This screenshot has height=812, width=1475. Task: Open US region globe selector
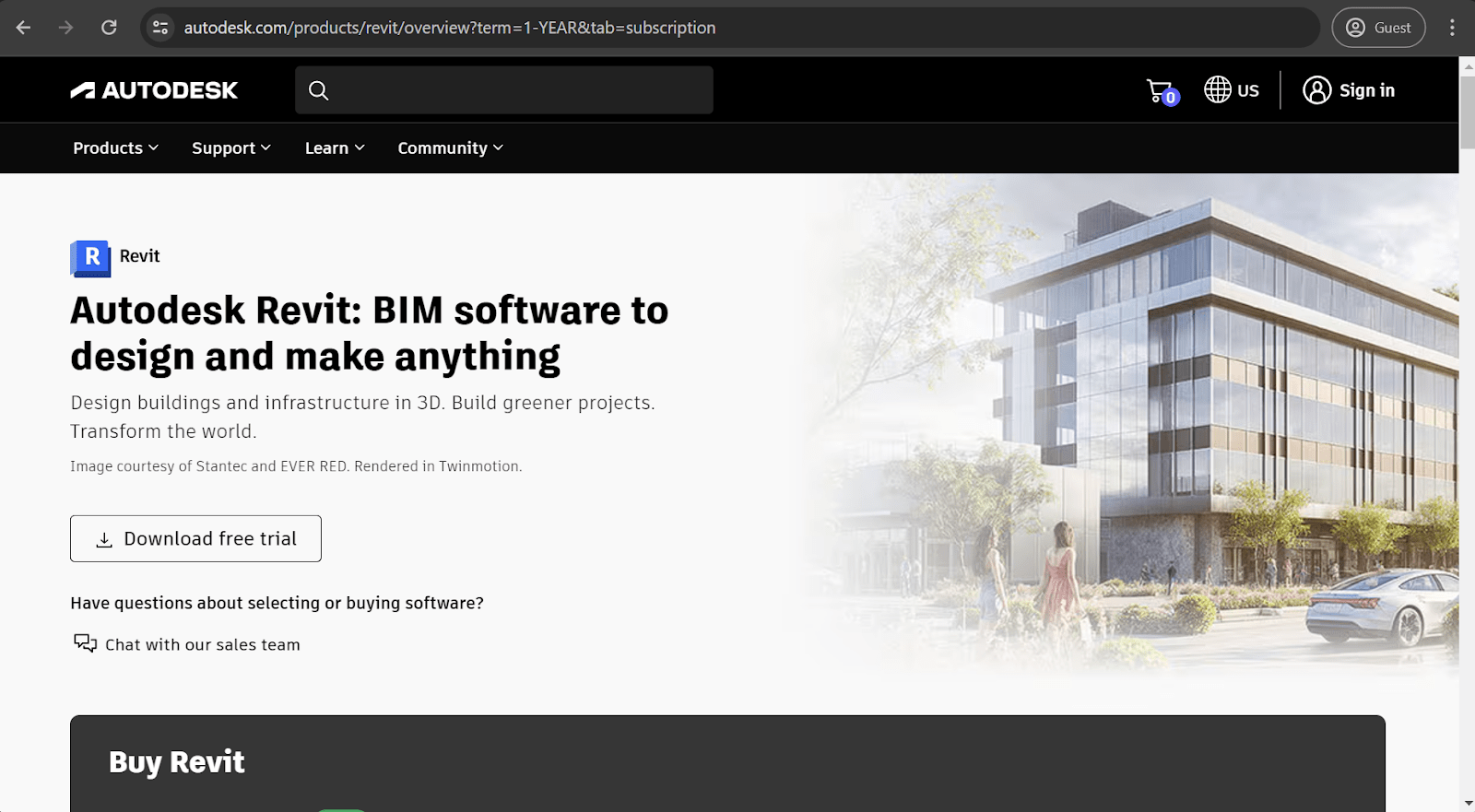point(1232,90)
